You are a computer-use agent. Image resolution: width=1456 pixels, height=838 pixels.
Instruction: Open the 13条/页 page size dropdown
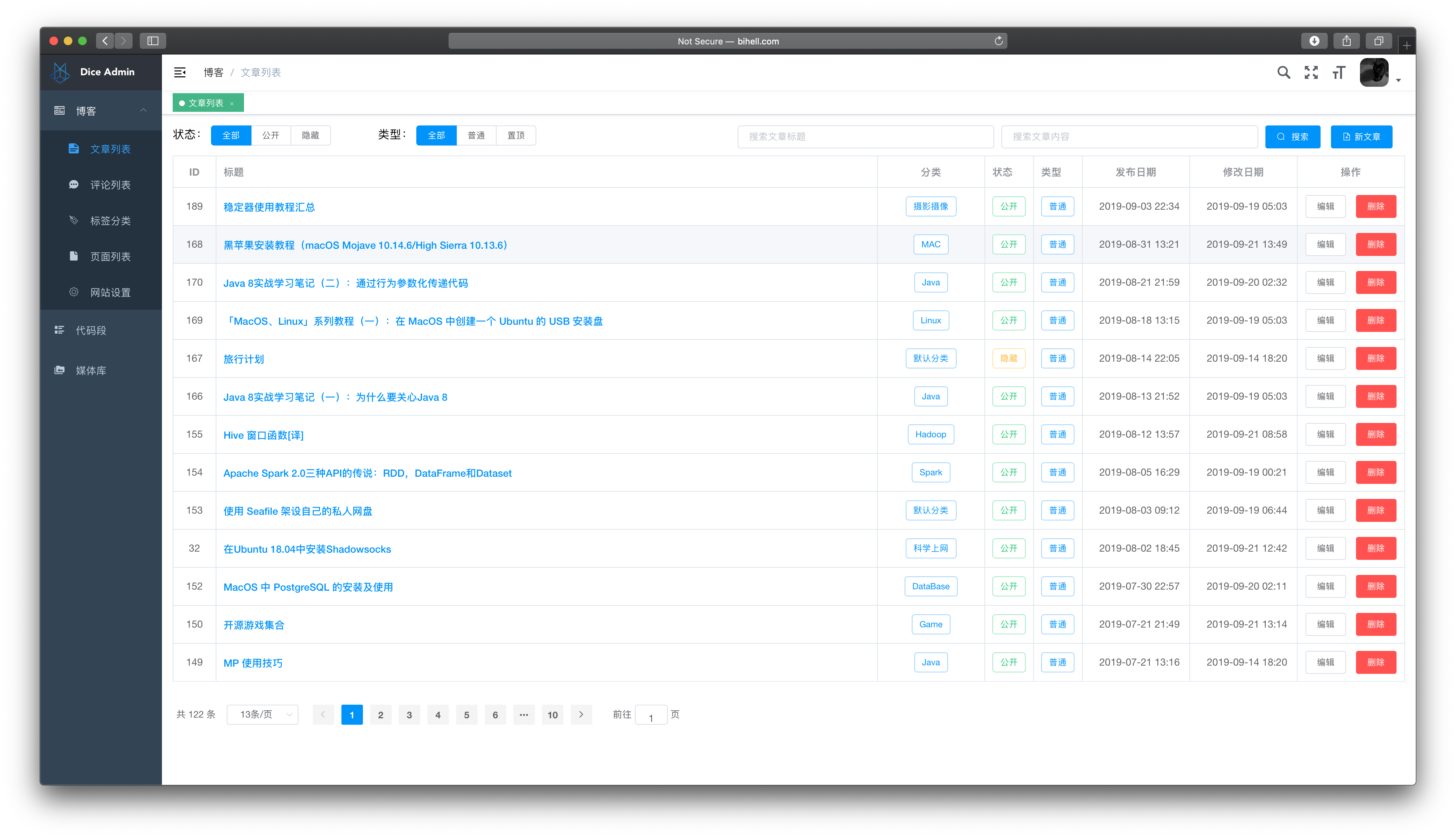[262, 714]
